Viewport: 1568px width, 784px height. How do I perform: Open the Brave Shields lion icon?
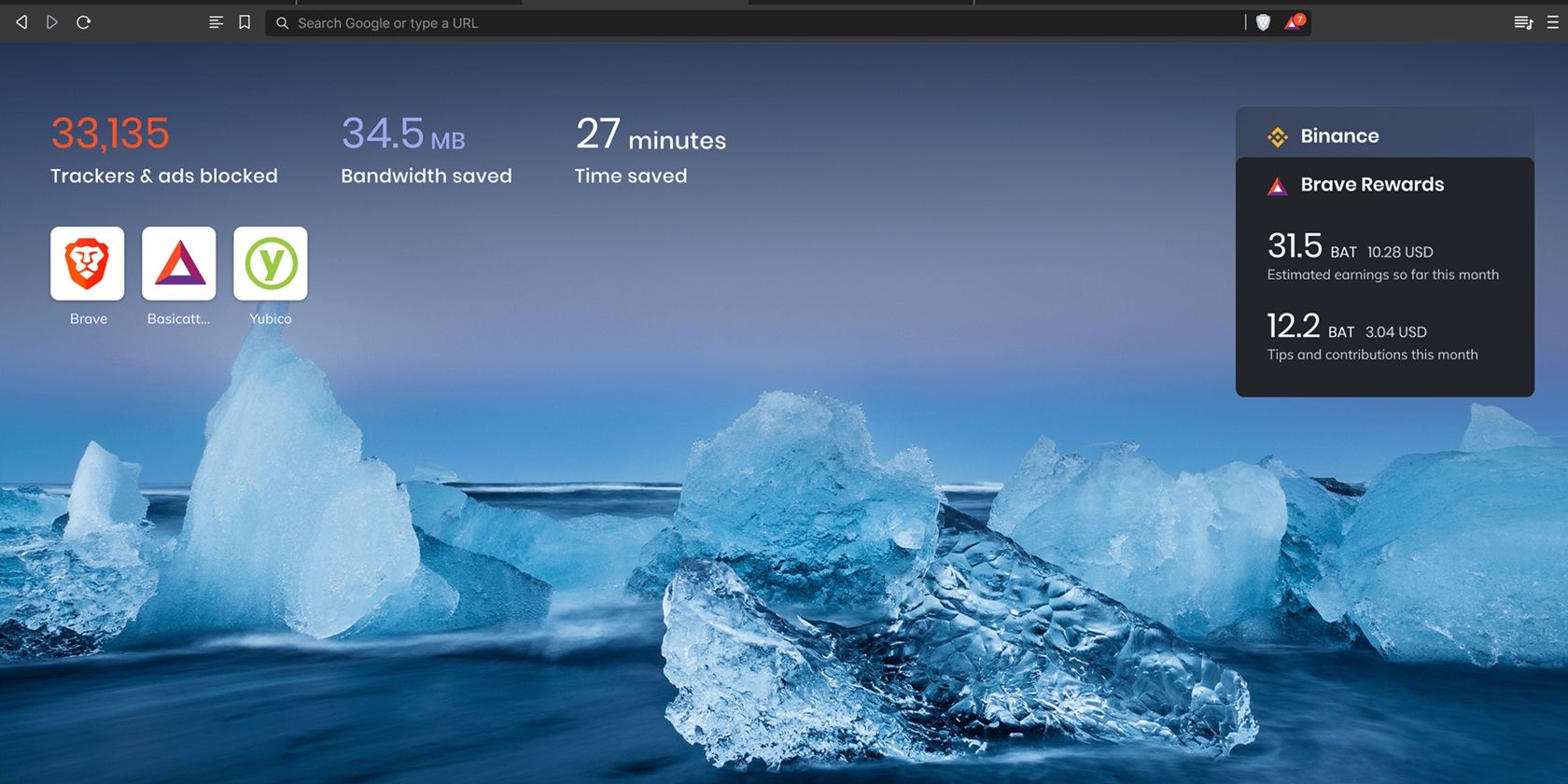point(1263,22)
